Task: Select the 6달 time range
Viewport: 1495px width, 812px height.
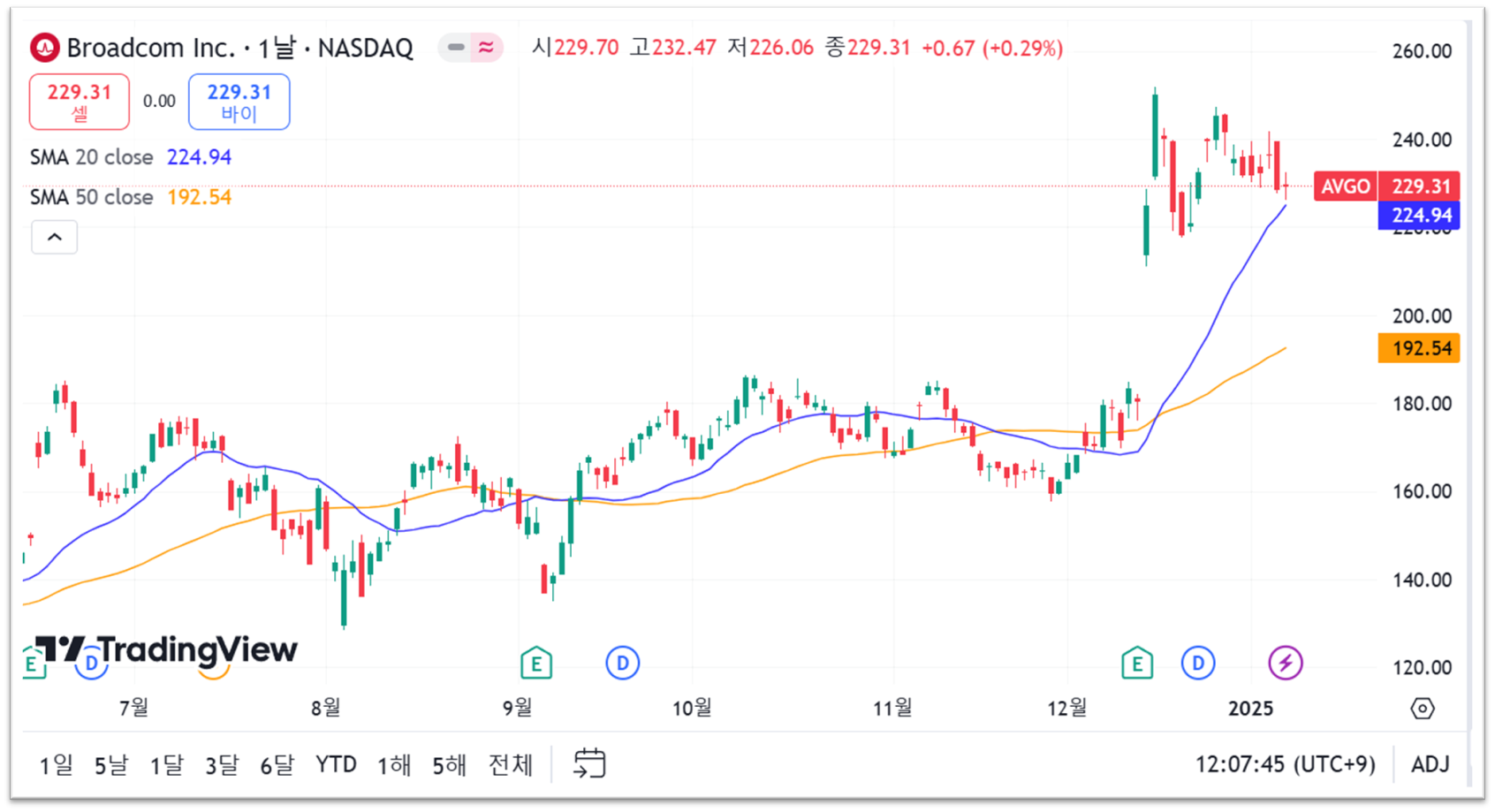Action: click(x=277, y=764)
